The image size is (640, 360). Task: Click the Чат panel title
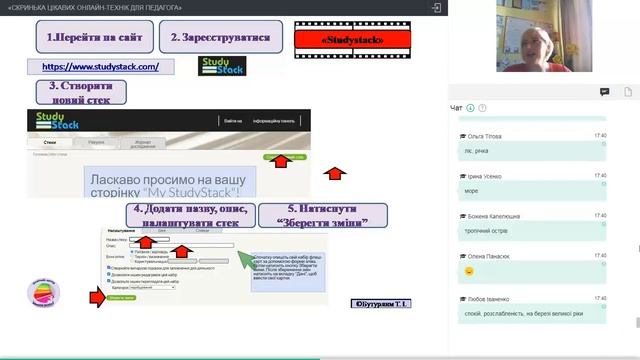click(456, 108)
